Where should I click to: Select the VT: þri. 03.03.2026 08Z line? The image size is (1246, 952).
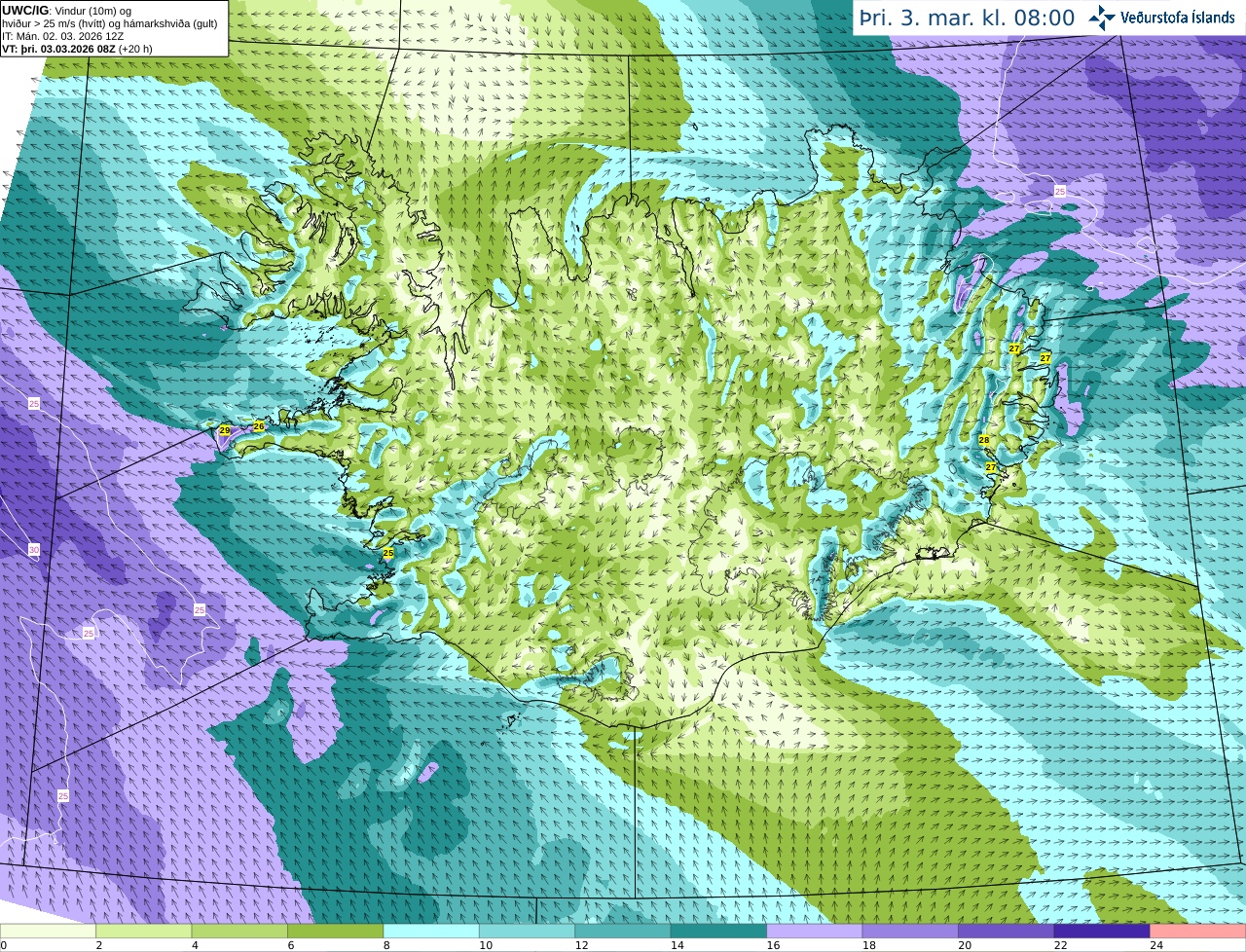(77, 49)
